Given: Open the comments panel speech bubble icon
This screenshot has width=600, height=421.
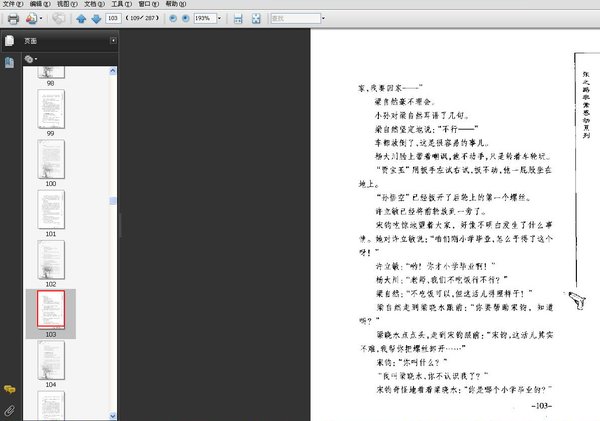Looking at the screenshot, I should (9, 389).
